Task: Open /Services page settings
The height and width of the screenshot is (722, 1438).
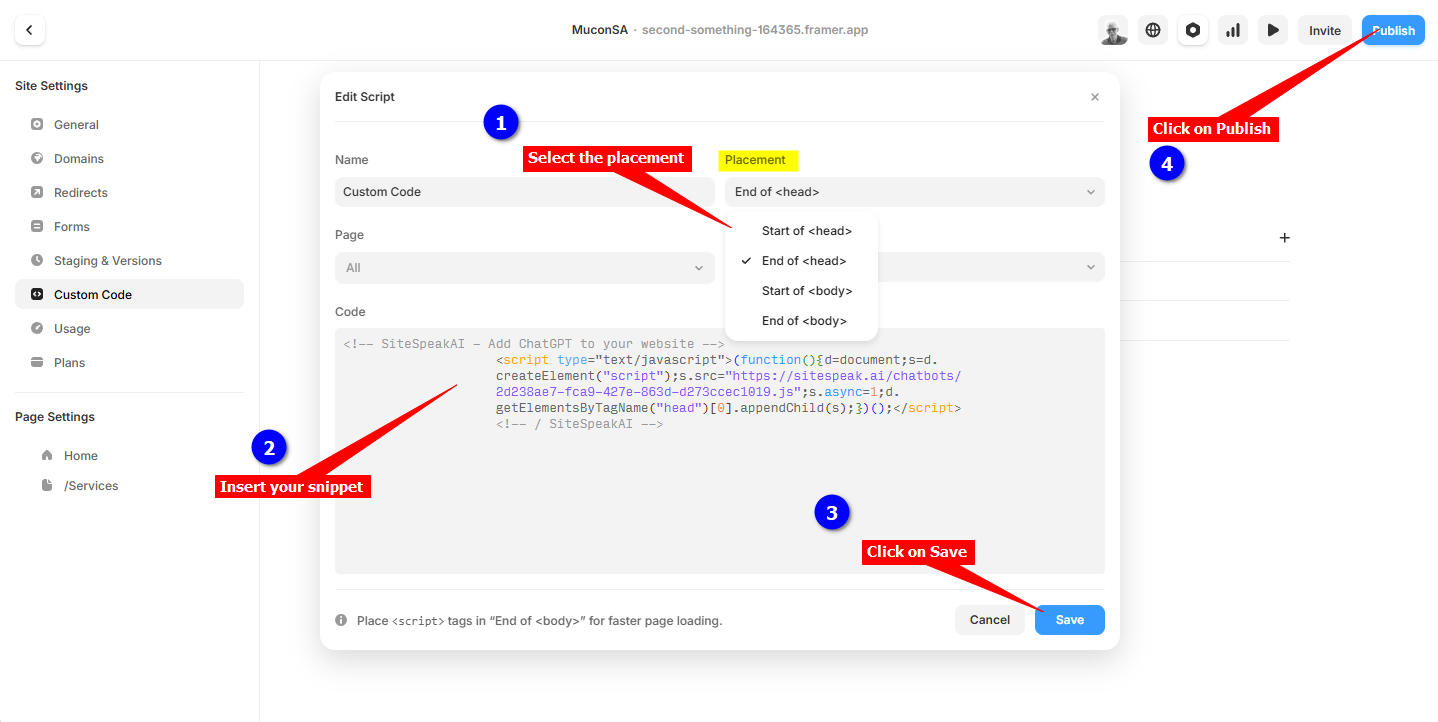Action: pos(129,486)
